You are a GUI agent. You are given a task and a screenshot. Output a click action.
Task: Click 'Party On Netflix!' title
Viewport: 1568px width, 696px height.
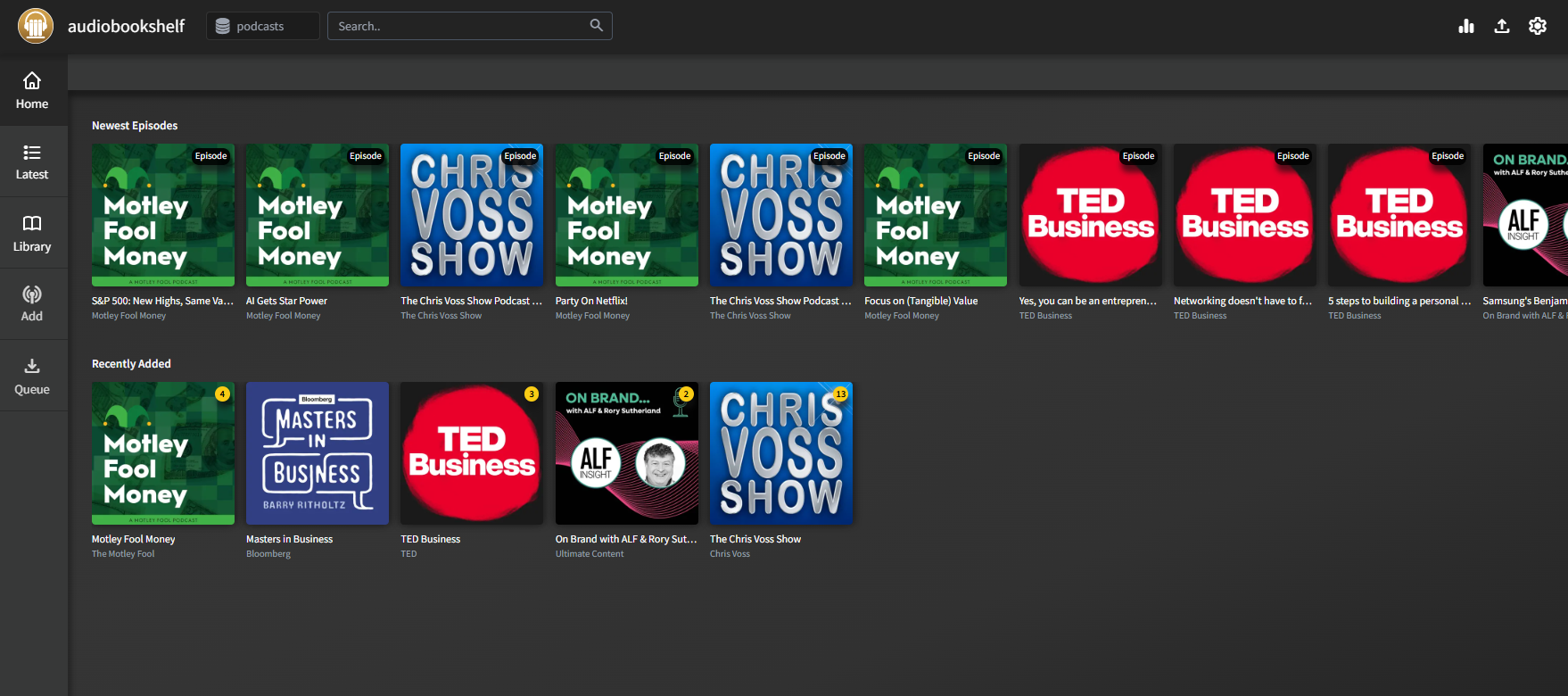[591, 302]
